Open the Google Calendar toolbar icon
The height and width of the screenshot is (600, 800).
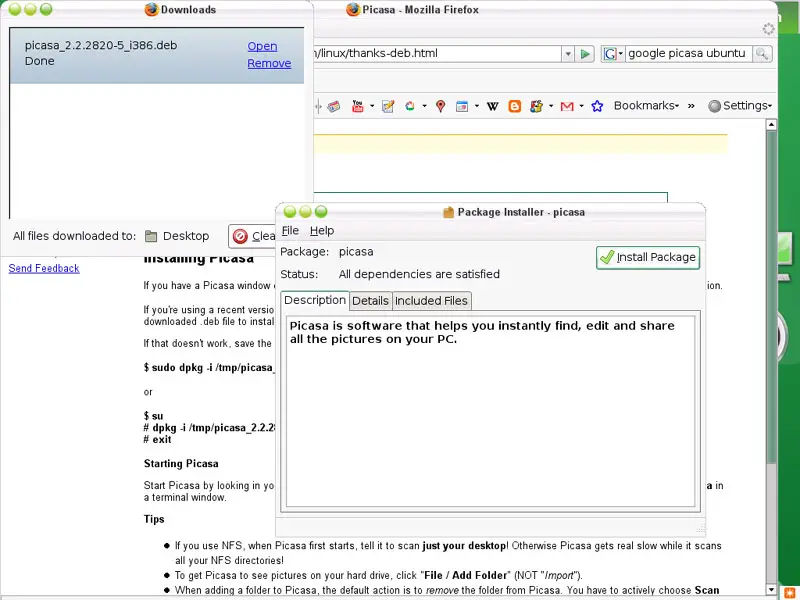coord(462,106)
